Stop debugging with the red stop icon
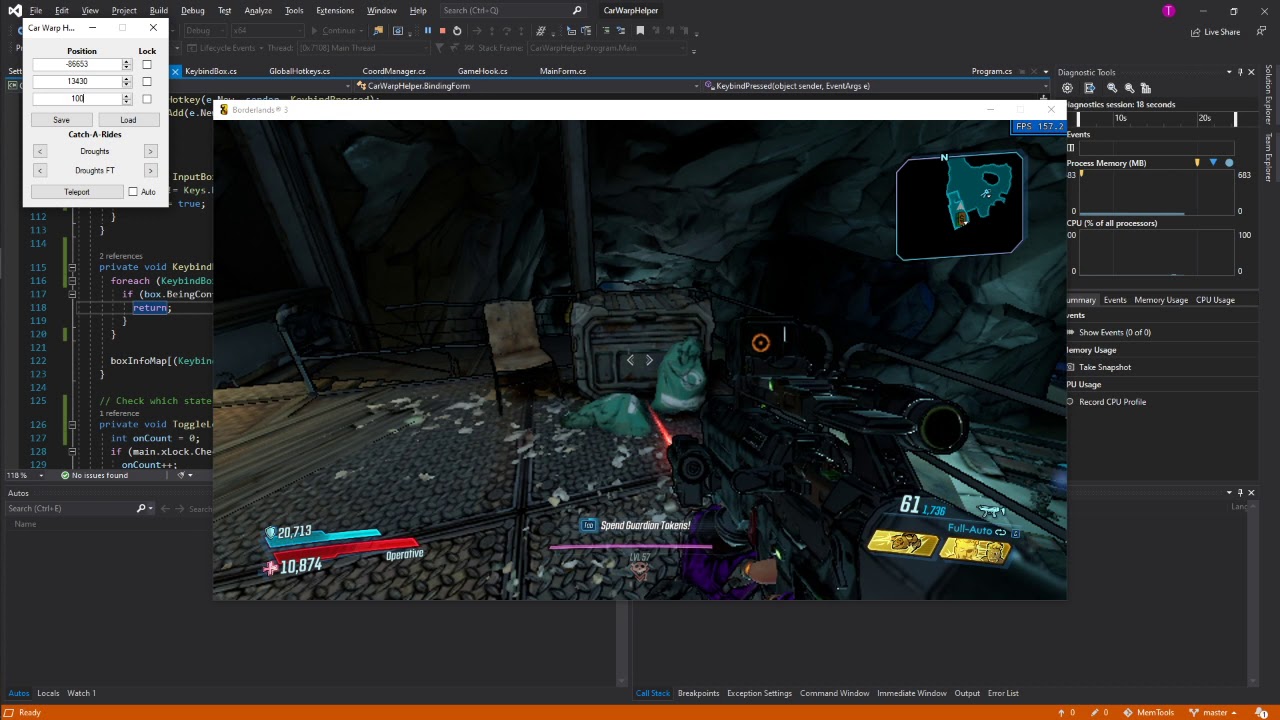Viewport: 1280px width, 720px height. [442, 30]
